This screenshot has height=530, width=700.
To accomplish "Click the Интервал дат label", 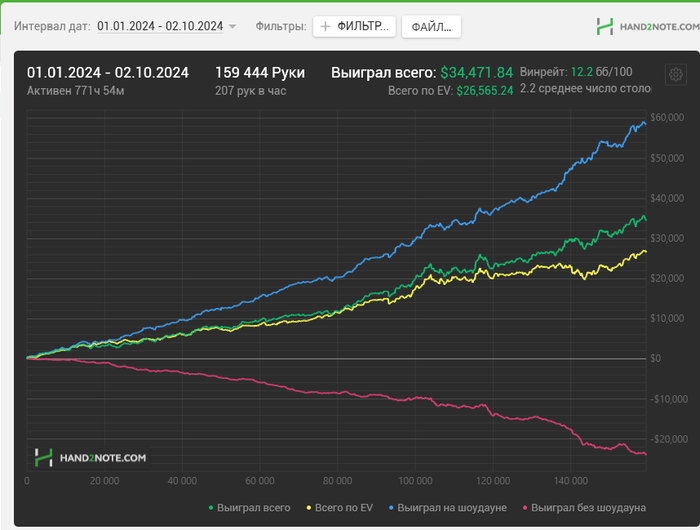I will click(x=52, y=26).
